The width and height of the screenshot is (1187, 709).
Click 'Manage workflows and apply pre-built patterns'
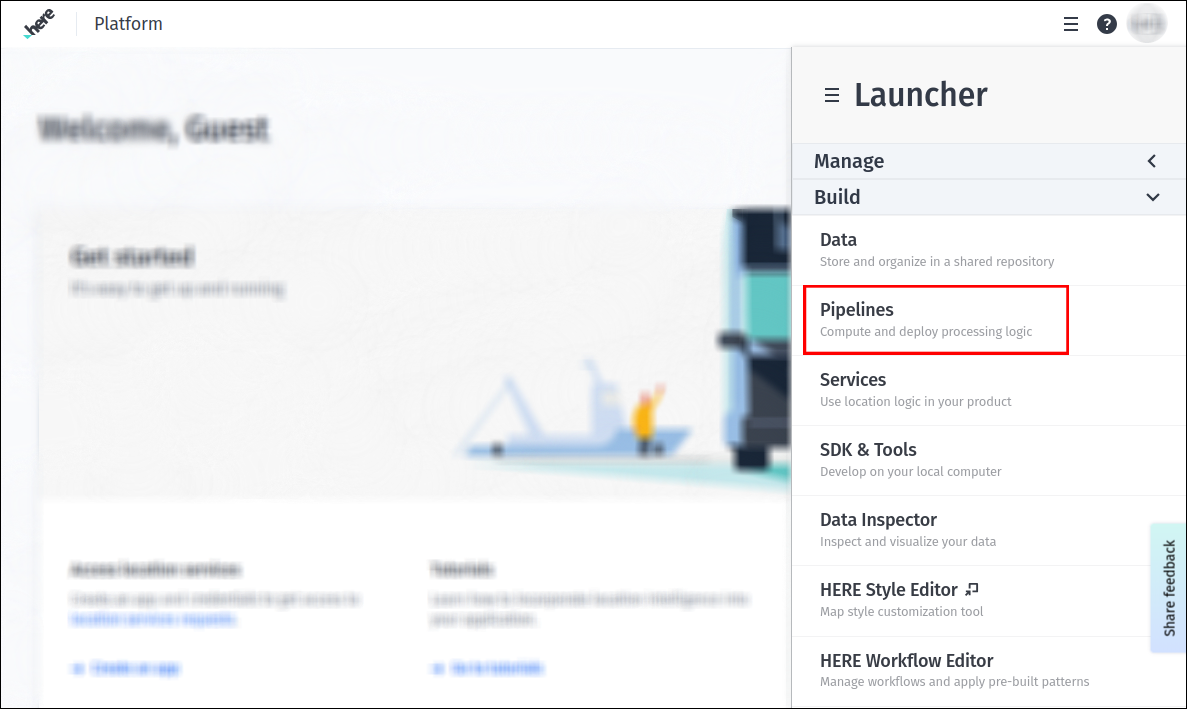click(x=955, y=682)
